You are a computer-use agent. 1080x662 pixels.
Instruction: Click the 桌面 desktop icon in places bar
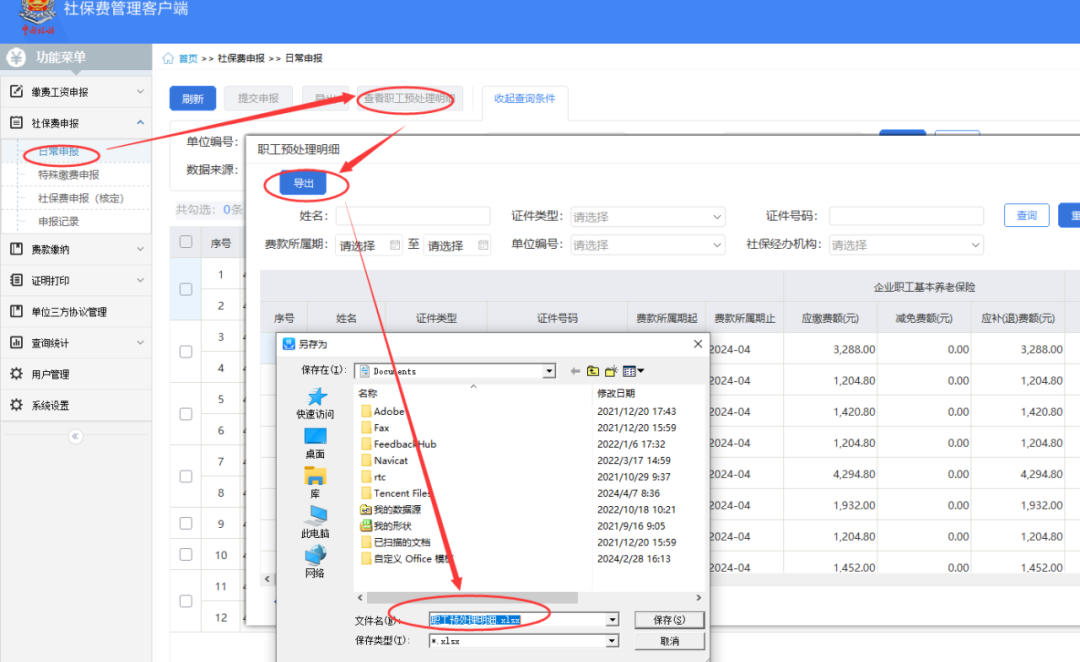(315, 436)
